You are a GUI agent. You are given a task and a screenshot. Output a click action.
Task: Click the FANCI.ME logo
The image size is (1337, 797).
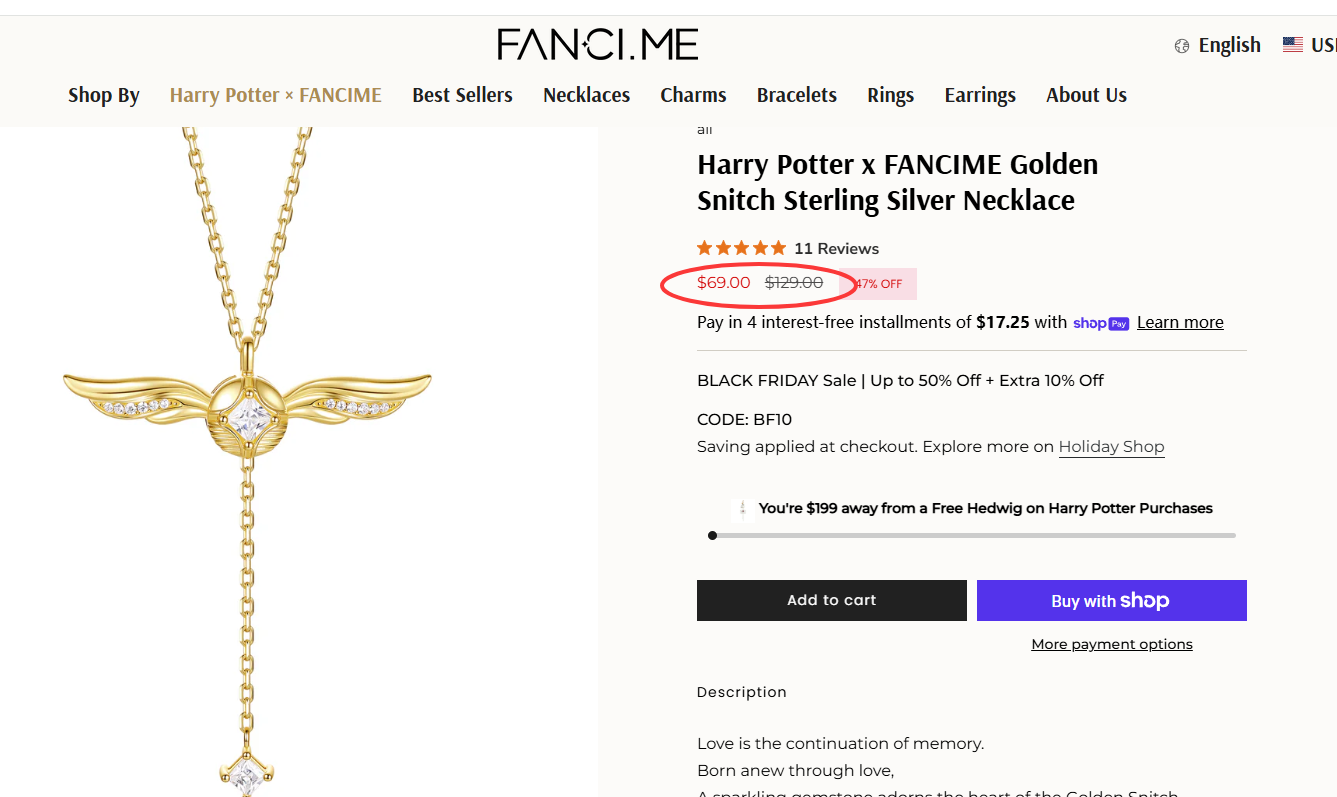(x=597, y=44)
